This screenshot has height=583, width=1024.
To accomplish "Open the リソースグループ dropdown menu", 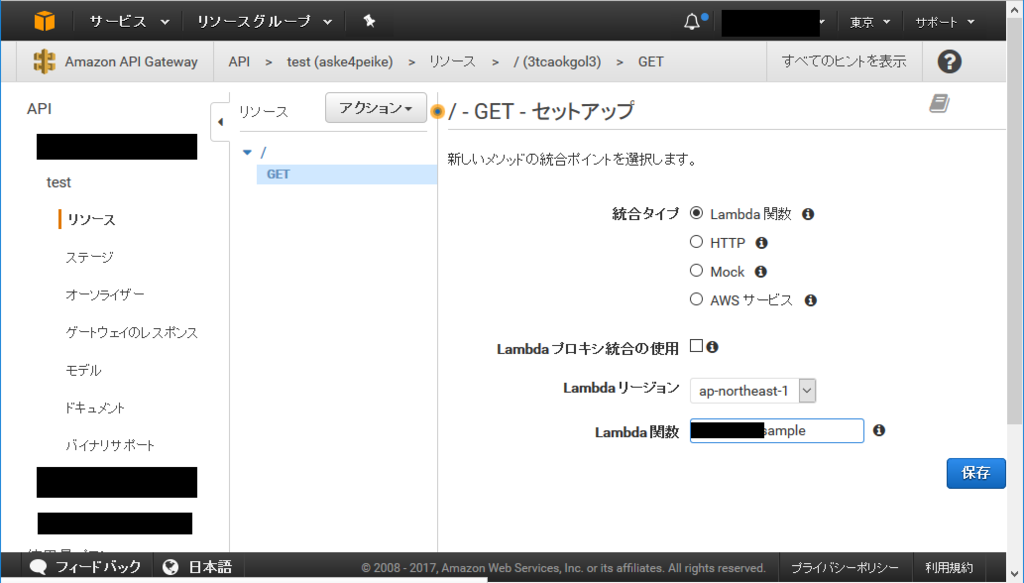I will [x=264, y=22].
